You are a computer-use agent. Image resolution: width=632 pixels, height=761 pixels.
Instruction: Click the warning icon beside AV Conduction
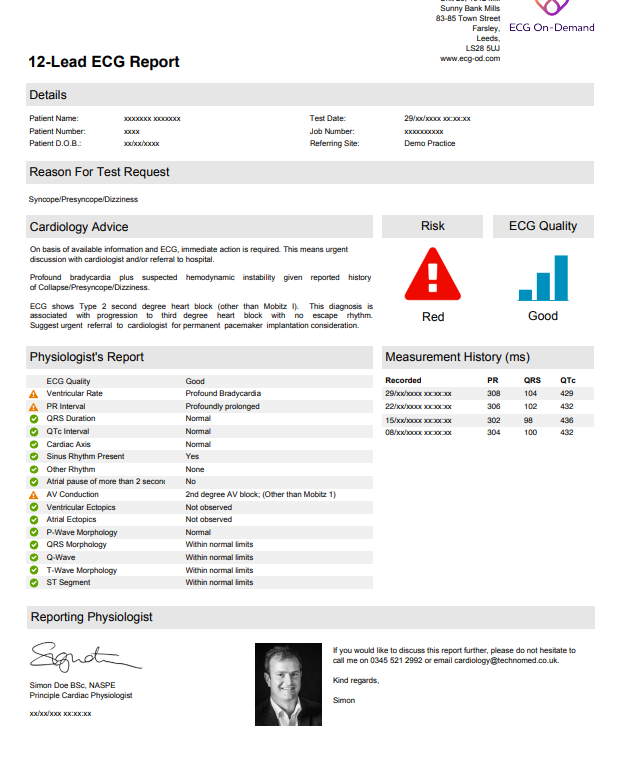[34, 494]
